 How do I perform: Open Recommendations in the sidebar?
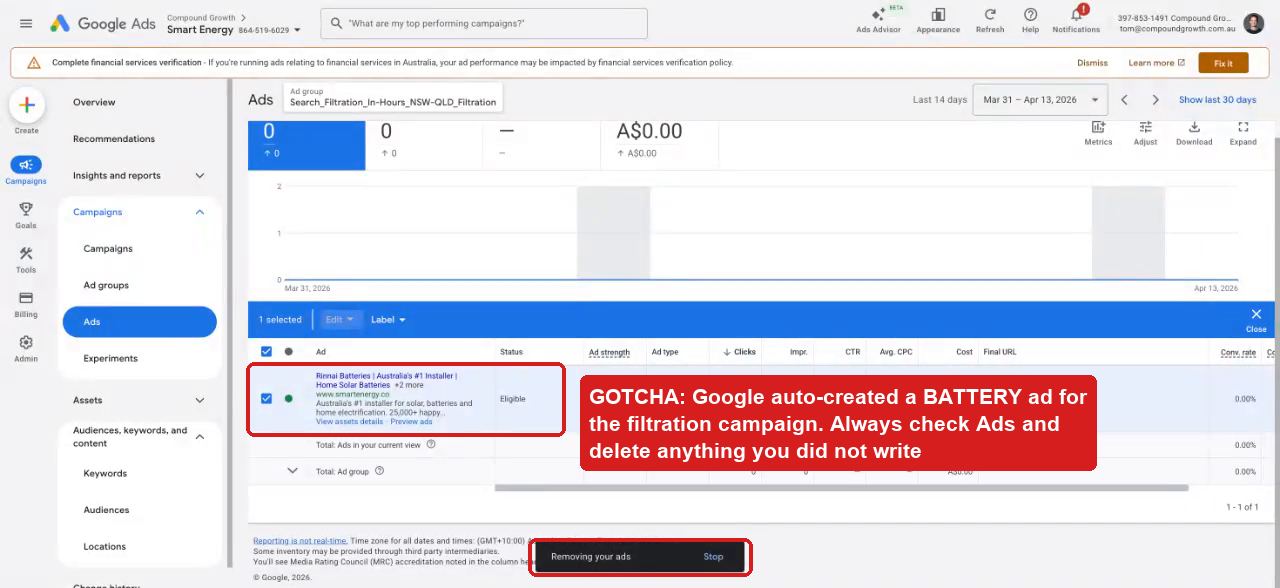[114, 139]
